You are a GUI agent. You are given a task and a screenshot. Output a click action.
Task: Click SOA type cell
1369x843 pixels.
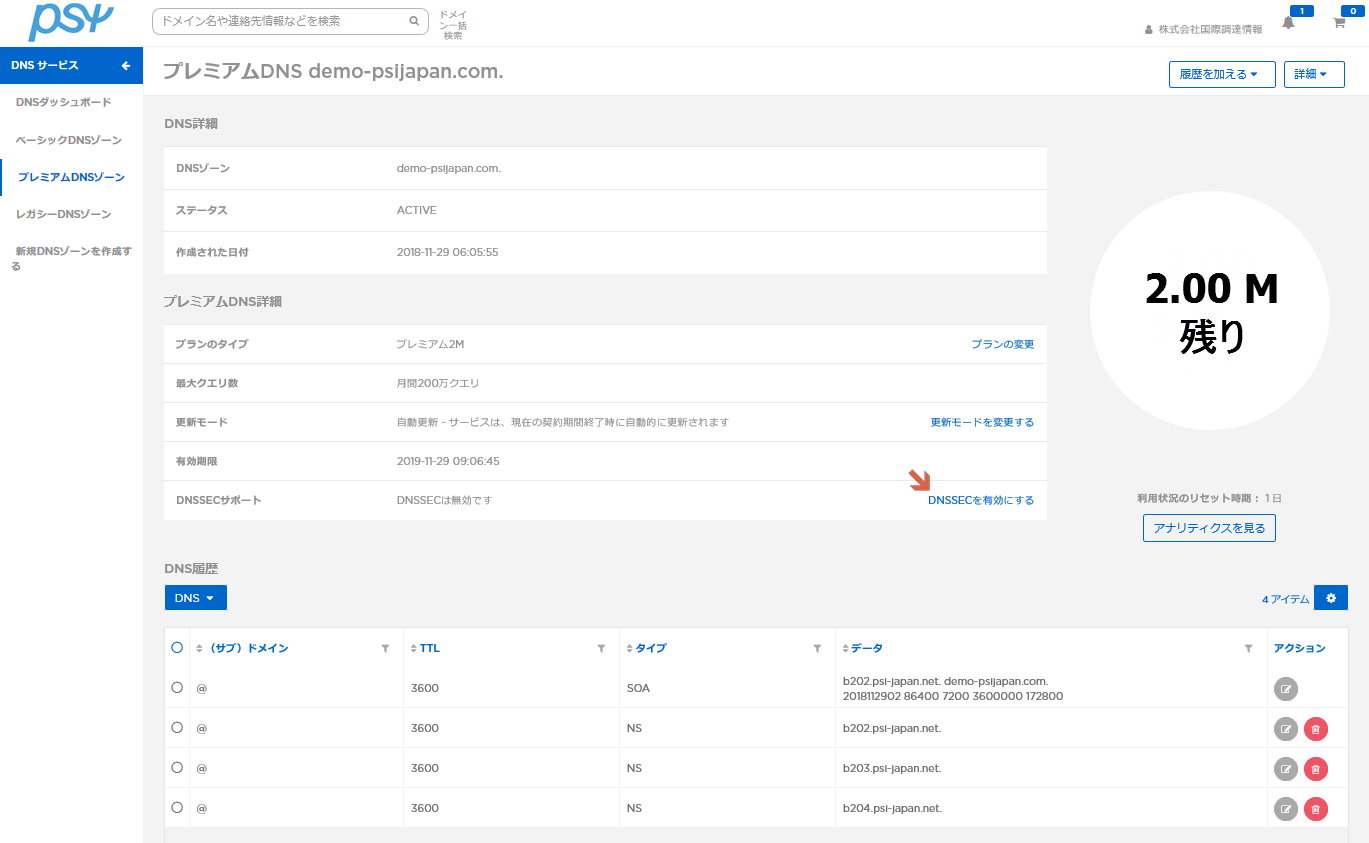point(638,689)
